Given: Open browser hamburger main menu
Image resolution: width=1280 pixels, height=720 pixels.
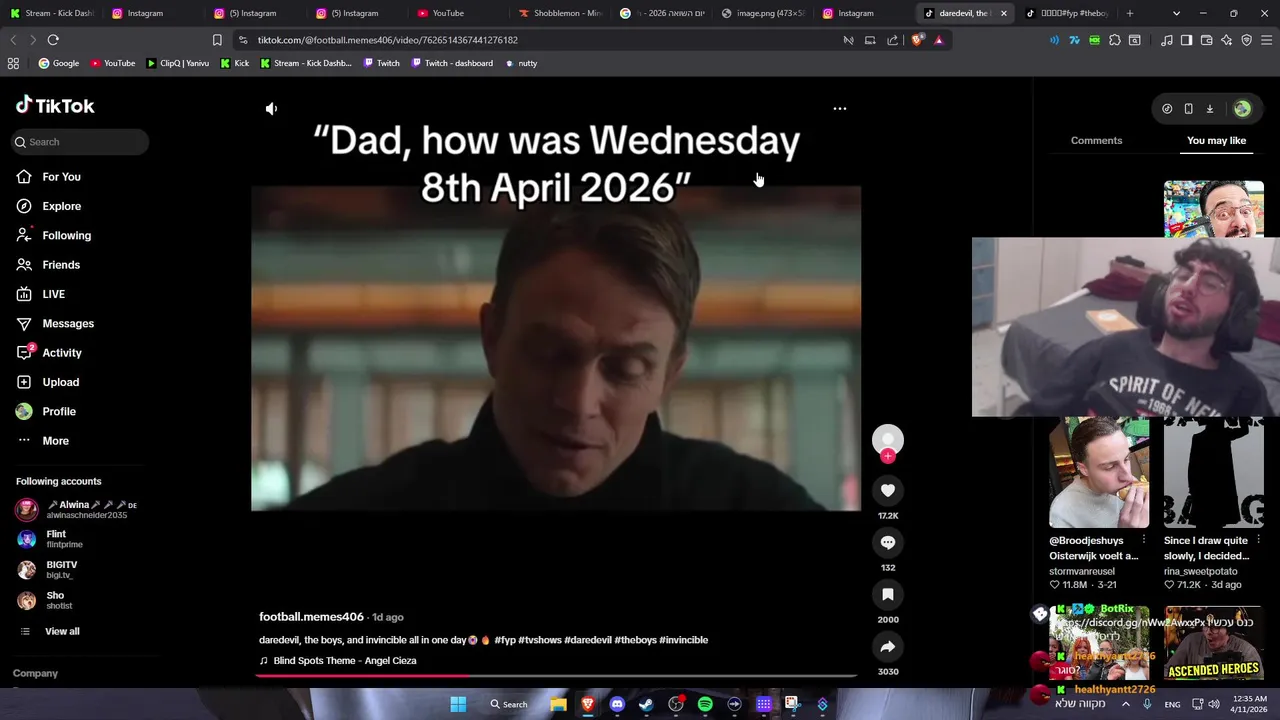Looking at the screenshot, I should [x=1266, y=40].
